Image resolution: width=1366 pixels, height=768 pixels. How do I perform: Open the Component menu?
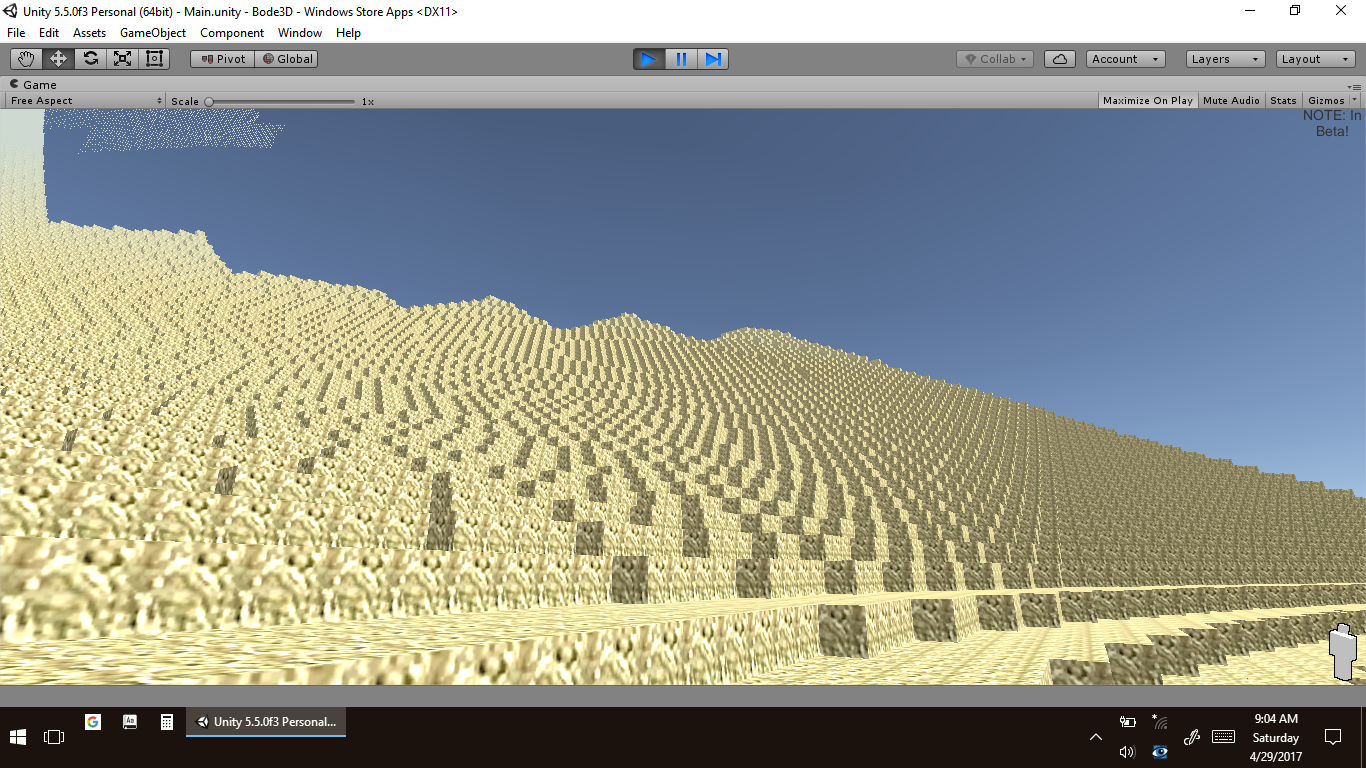232,33
